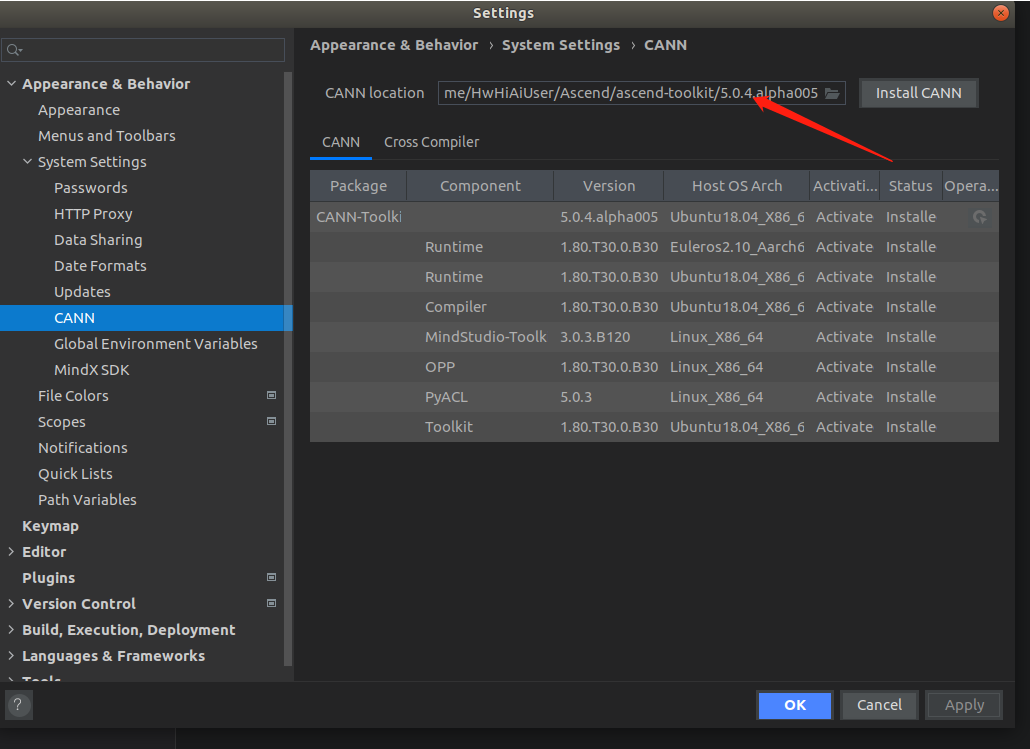Click the search magnifier in settings search
1030x749 pixels.
[x=14, y=48]
